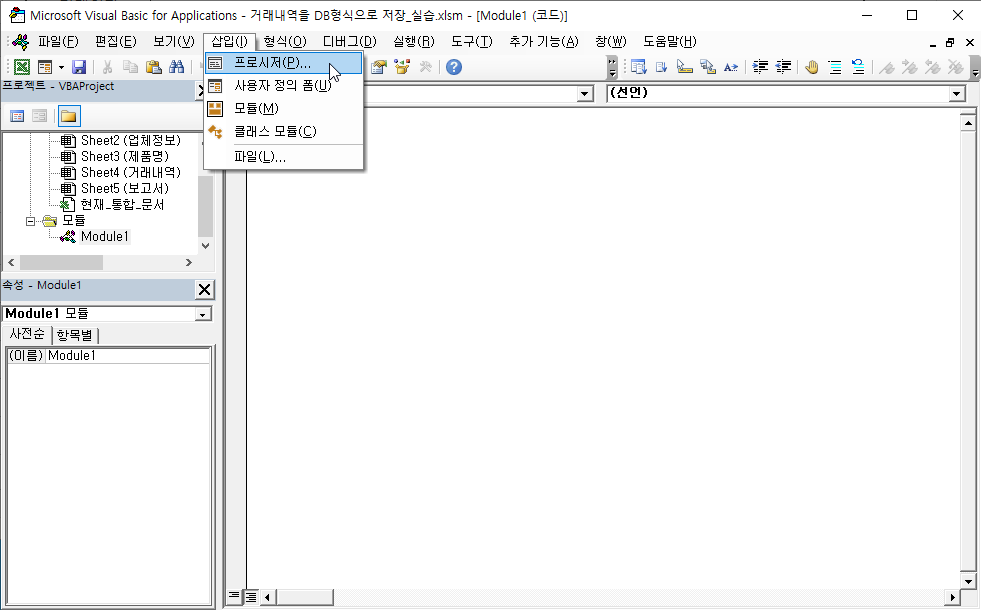Click the Cut scissors icon
The width and height of the screenshot is (981, 610).
tap(107, 67)
